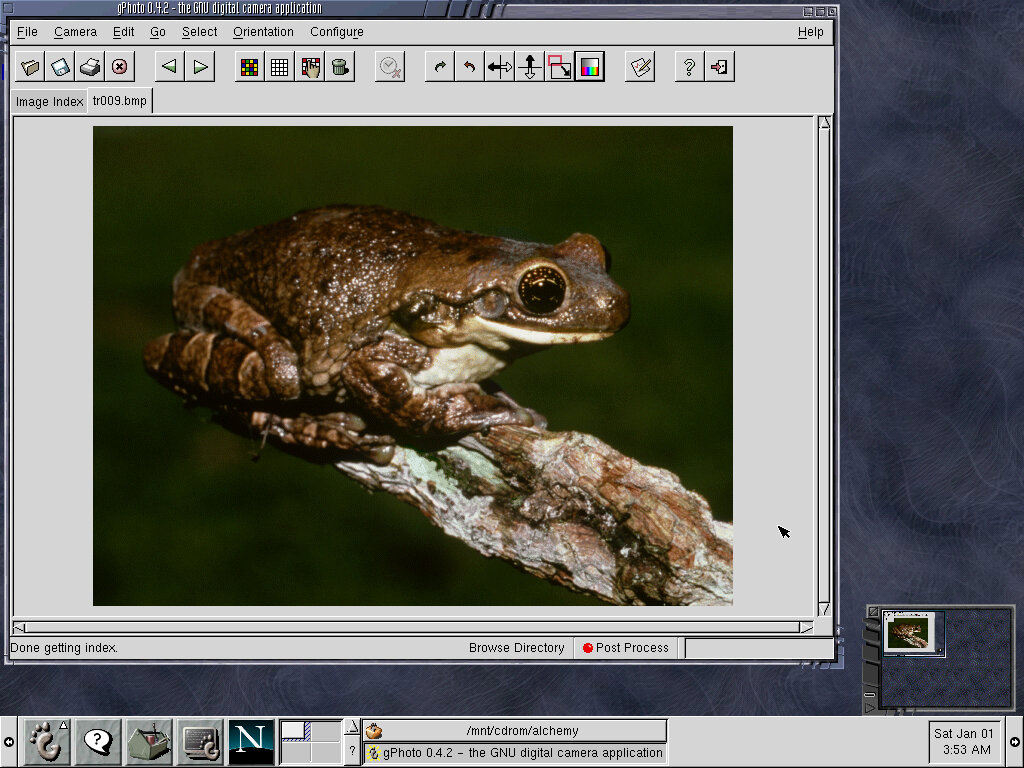
Task: Click the red X stop icon
Action: pyautogui.click(x=120, y=67)
